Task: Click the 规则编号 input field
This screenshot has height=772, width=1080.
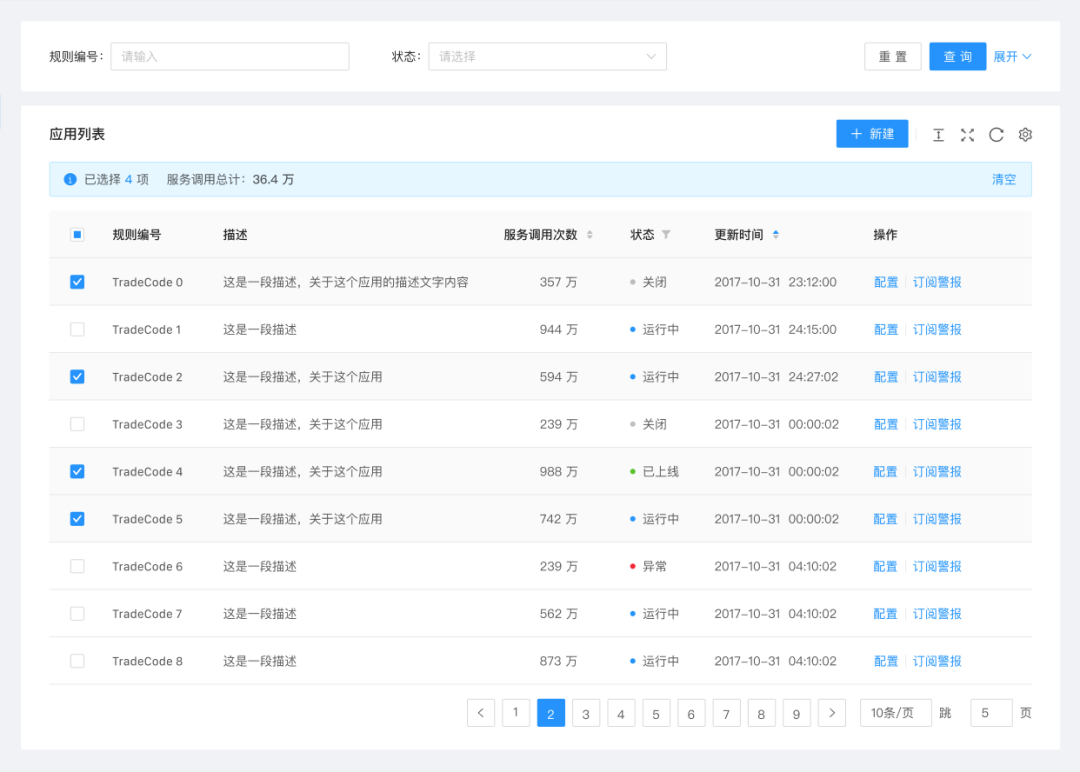Action: coord(230,57)
